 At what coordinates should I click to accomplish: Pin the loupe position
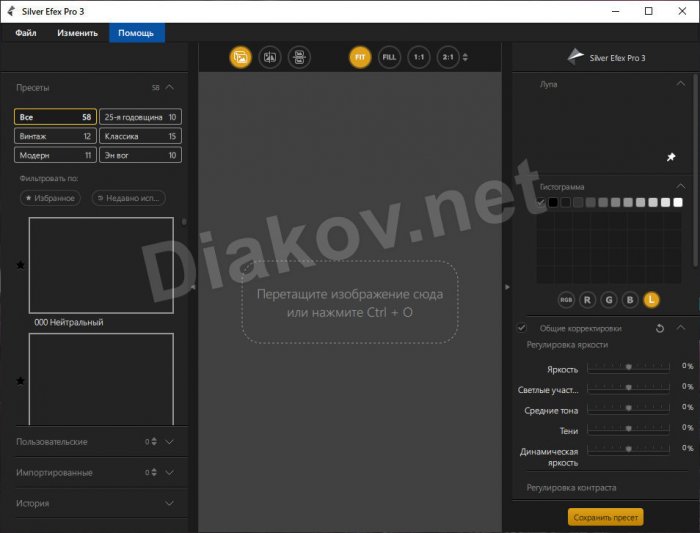pyautogui.click(x=671, y=157)
